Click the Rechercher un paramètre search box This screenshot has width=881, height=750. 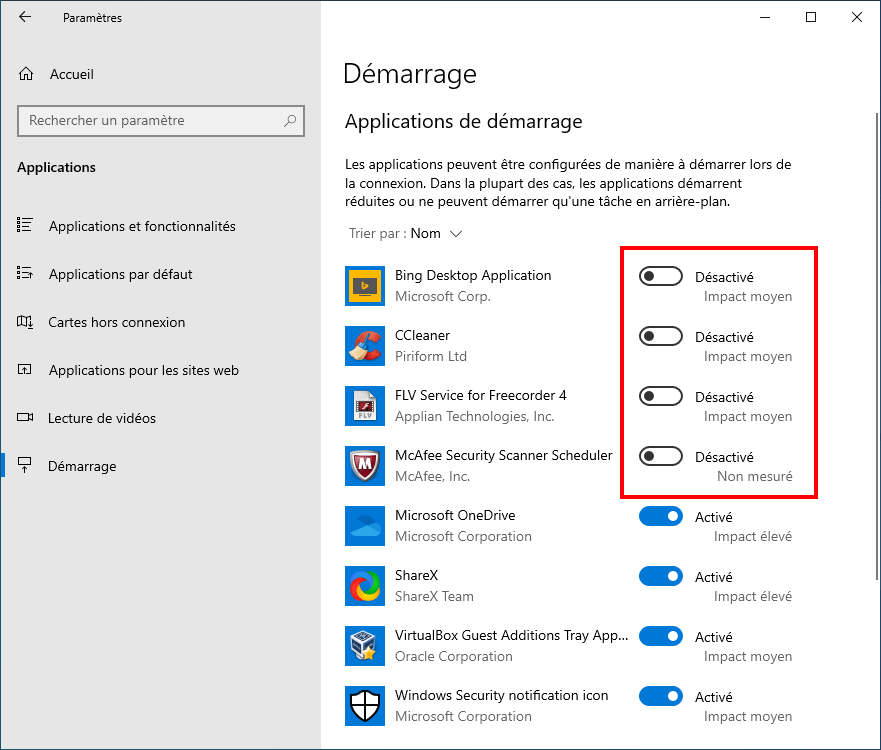point(161,121)
